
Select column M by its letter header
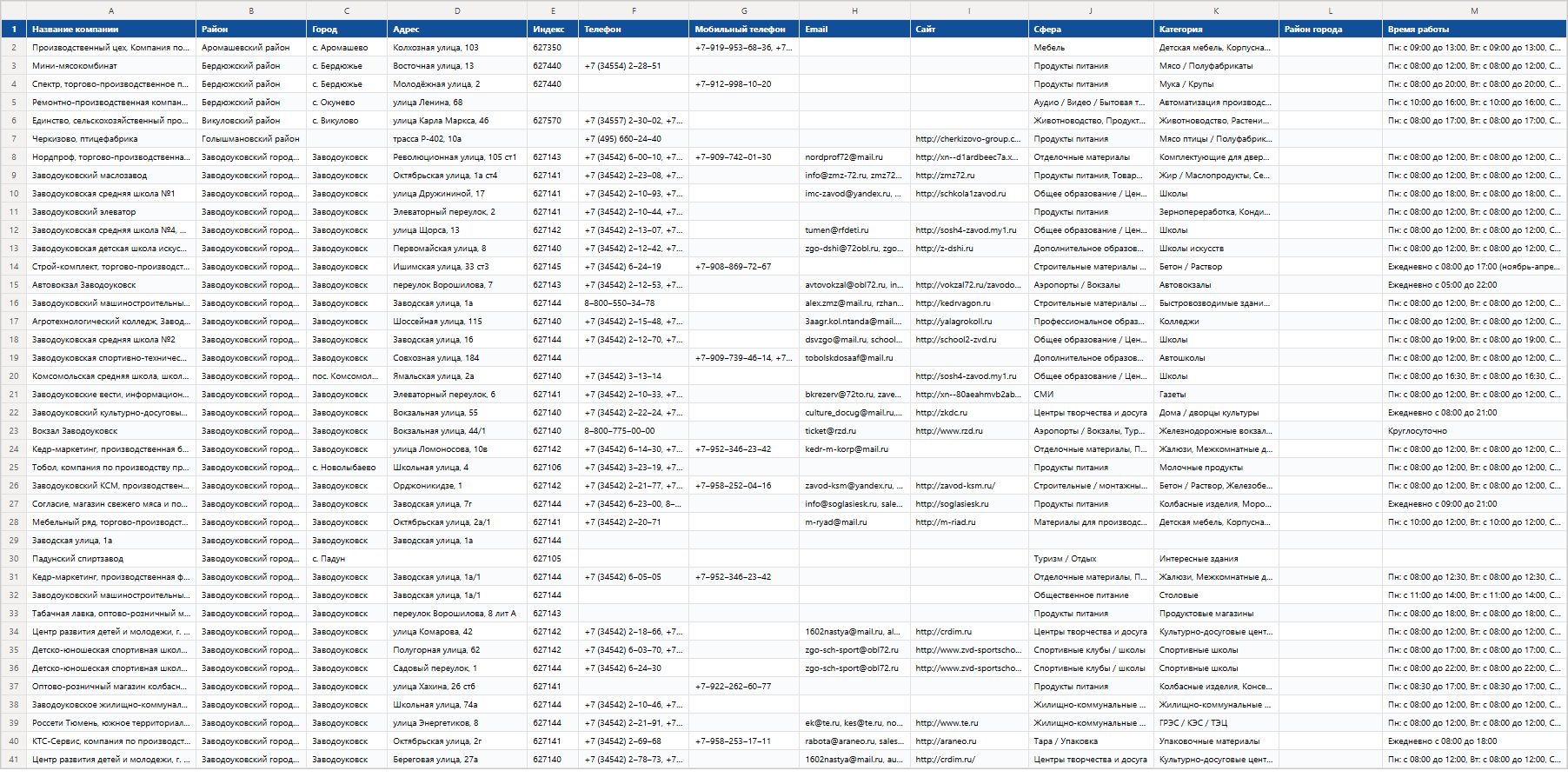1474,10
